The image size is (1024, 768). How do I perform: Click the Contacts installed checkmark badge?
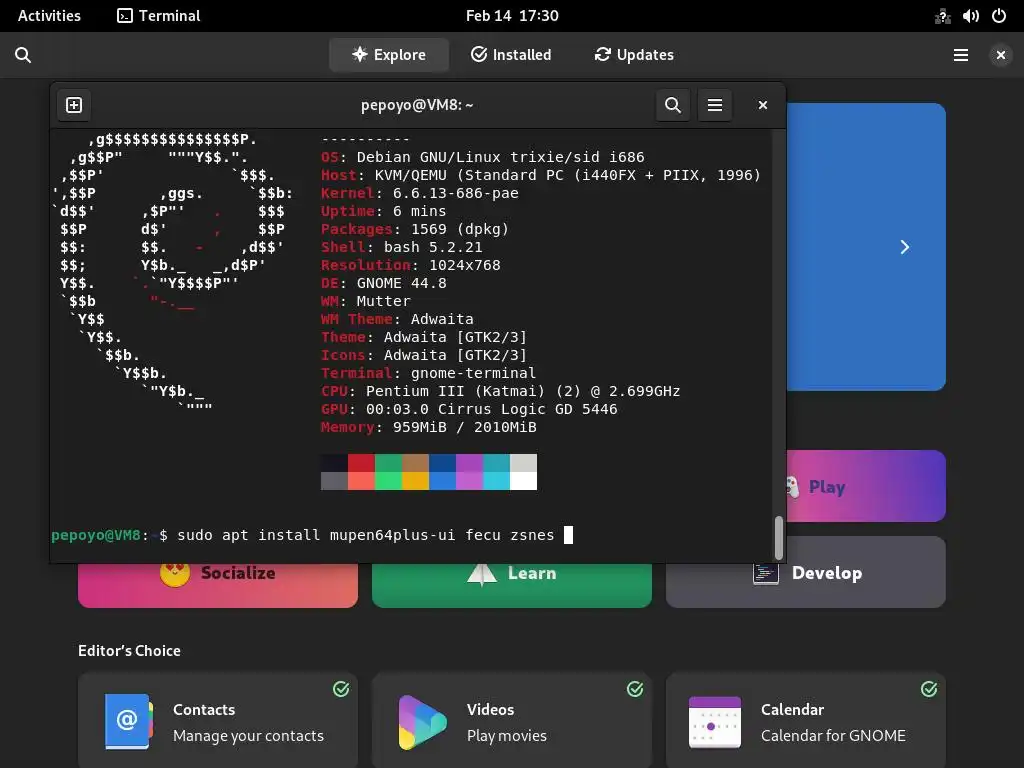[341, 689]
